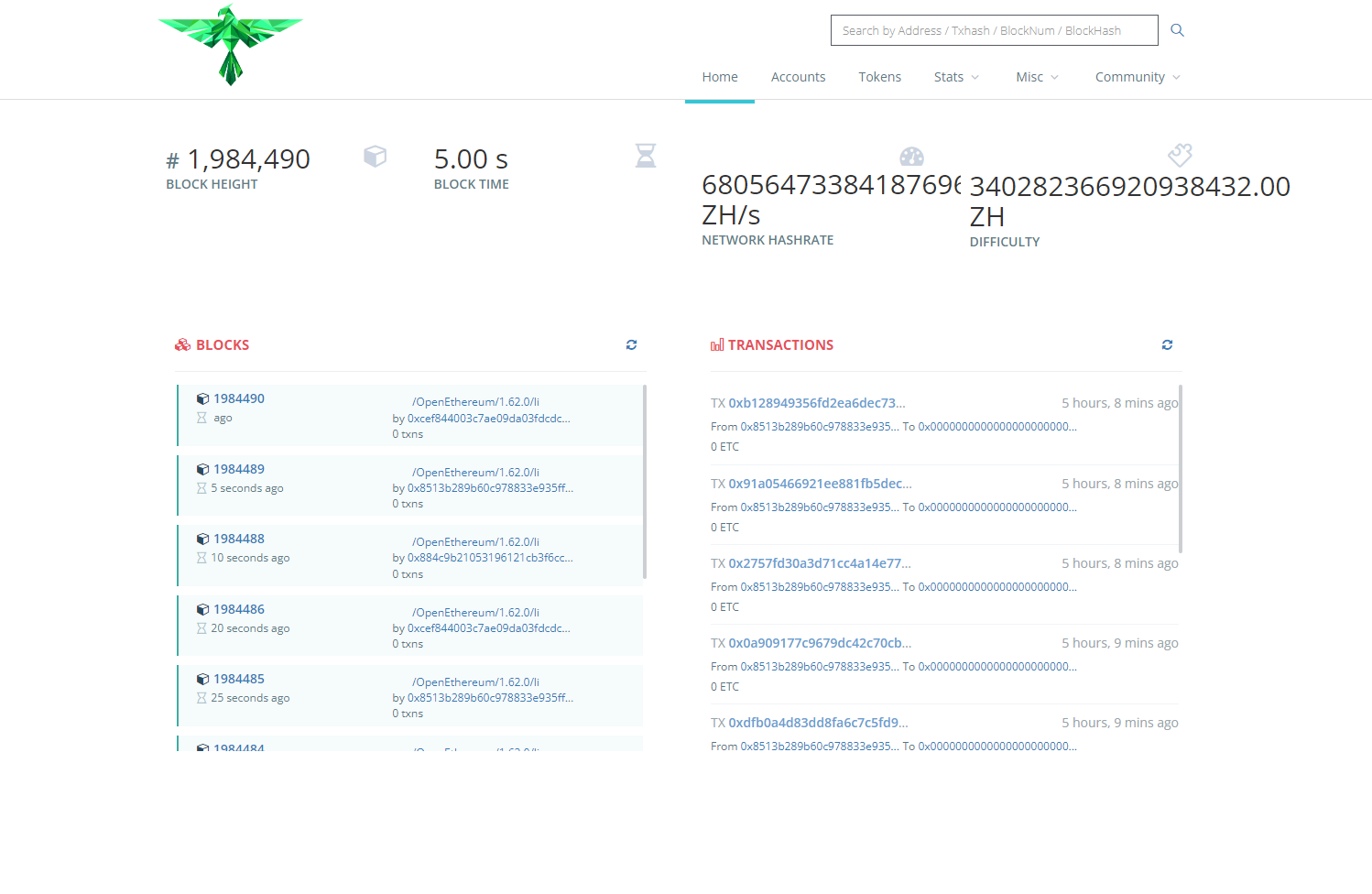This screenshot has width=1372, height=894.
Task: Click cube icon beside block 1984490
Action: click(x=202, y=398)
